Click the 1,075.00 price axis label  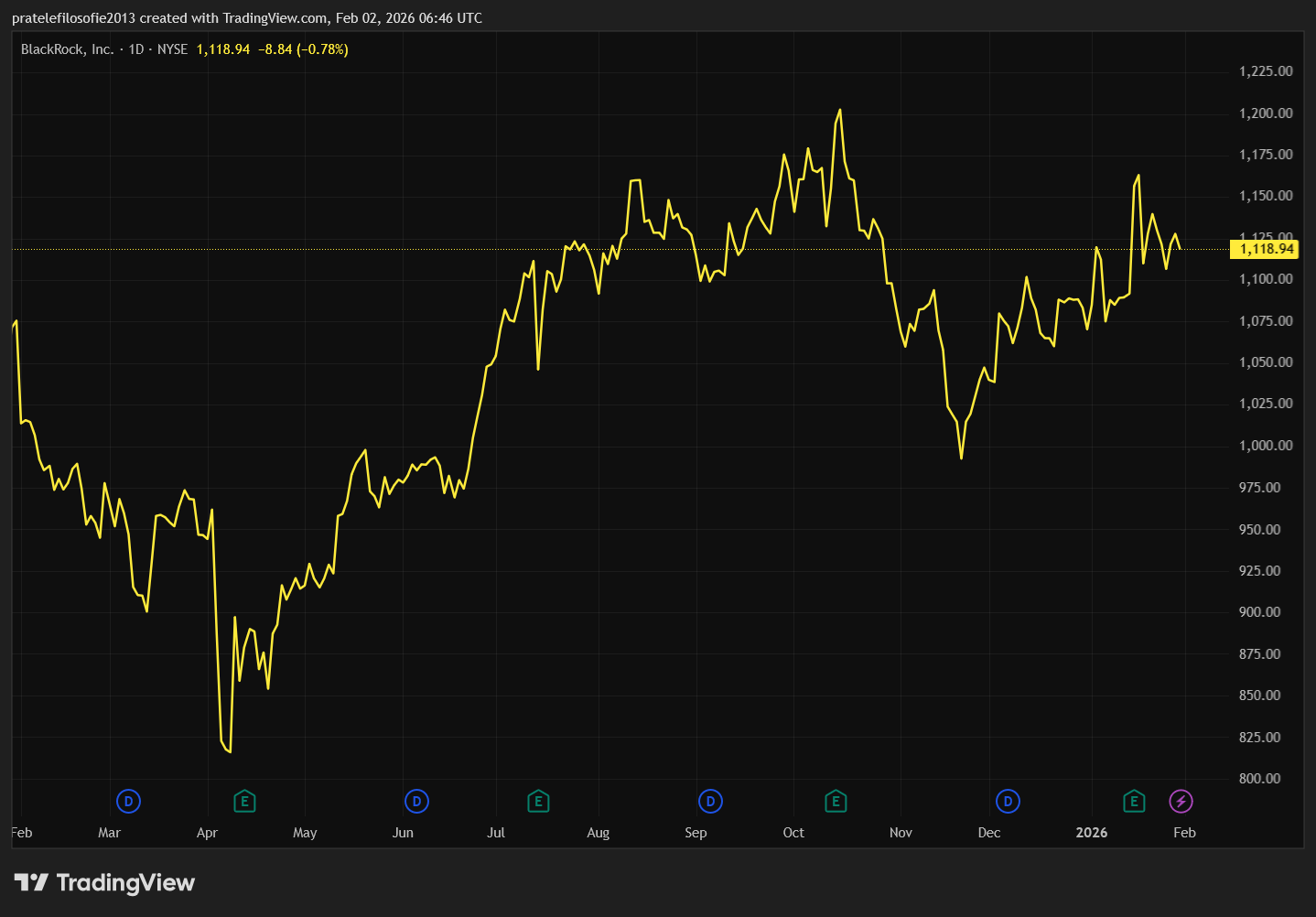[x=1266, y=321]
